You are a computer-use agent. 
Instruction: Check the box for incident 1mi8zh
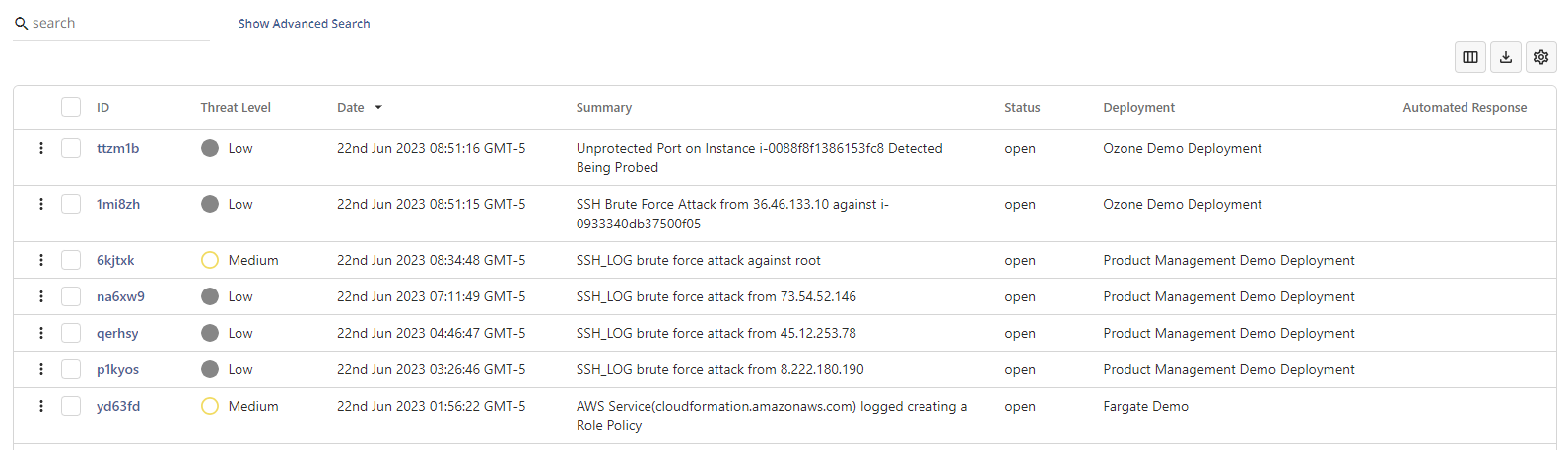click(71, 204)
